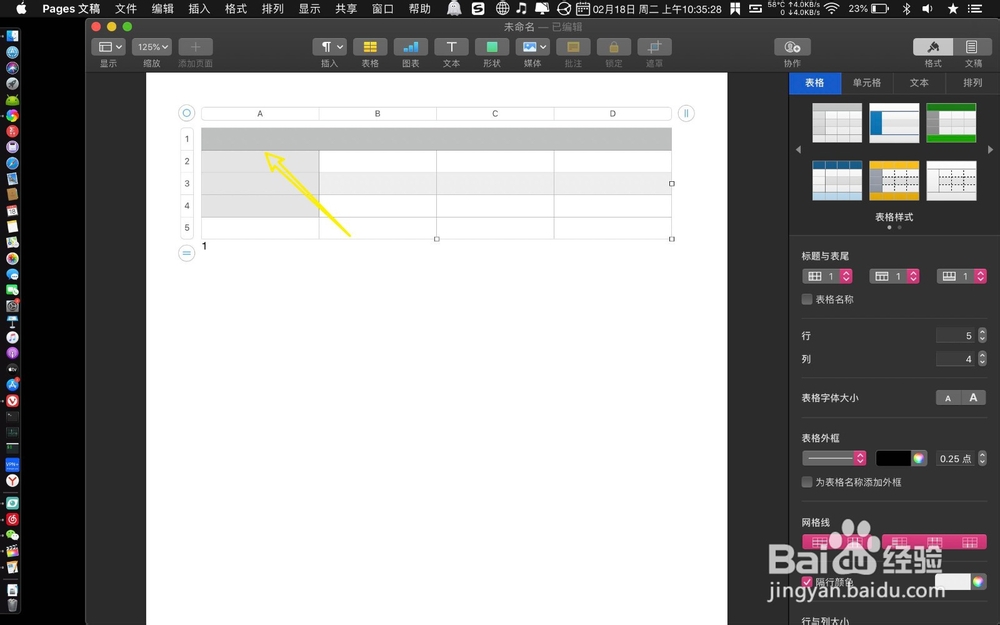Open the header rows count popup
Viewport: 1000px width, 625px height.
tap(894, 276)
